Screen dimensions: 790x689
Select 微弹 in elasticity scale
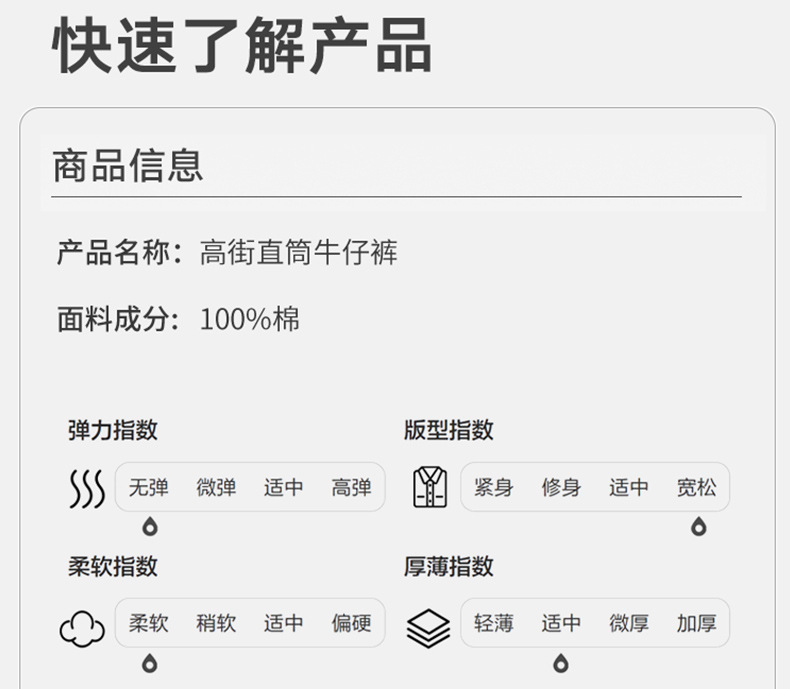pyautogui.click(x=216, y=488)
